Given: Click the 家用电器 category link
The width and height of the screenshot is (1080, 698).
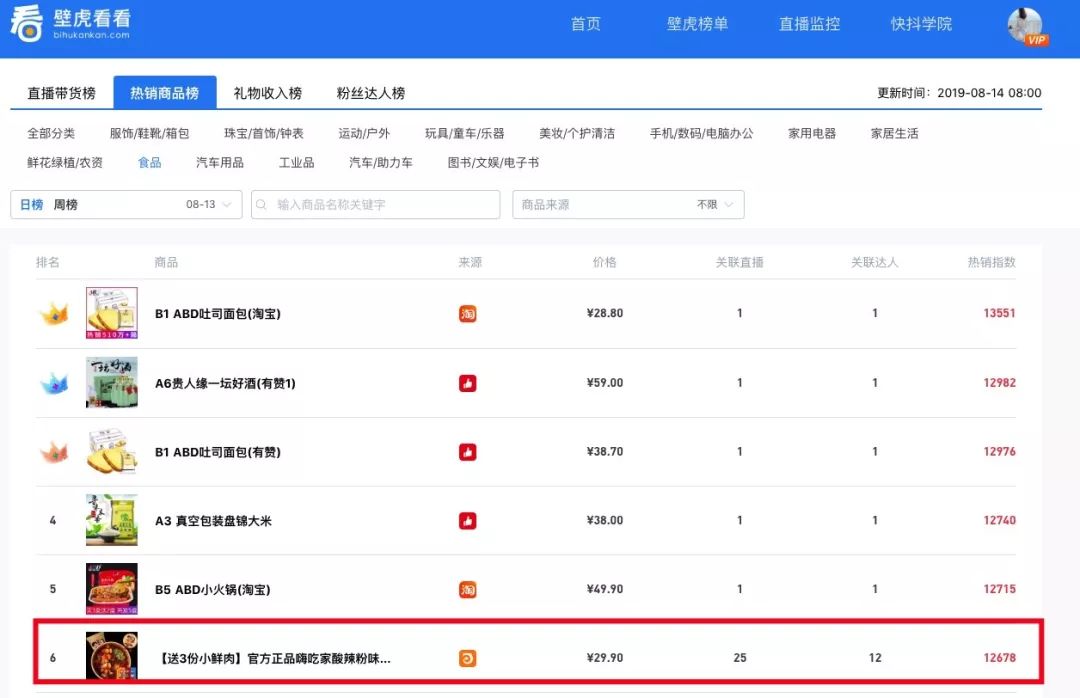Looking at the screenshot, I should tap(811, 132).
